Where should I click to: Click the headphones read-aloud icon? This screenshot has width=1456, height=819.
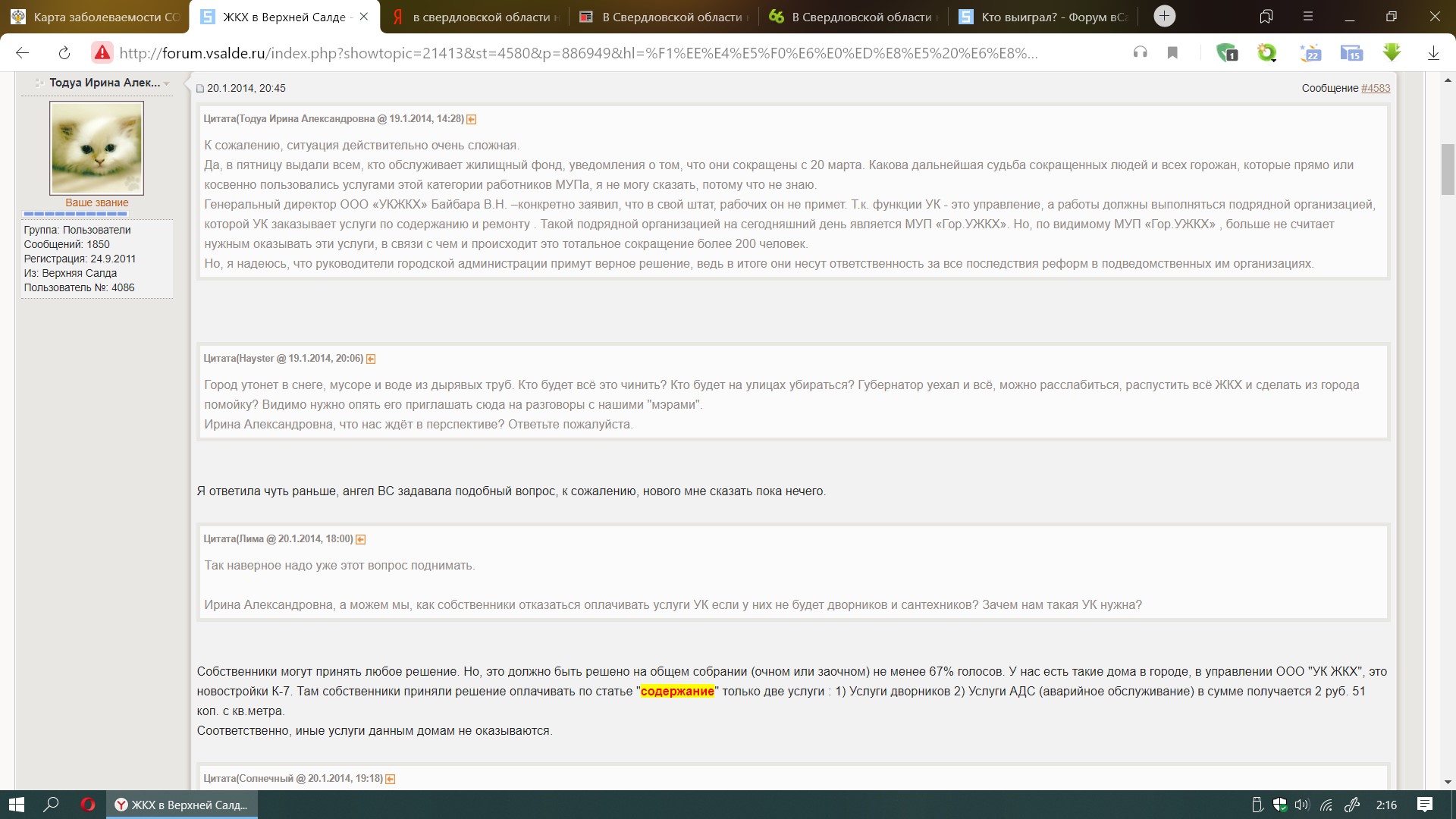click(x=1140, y=52)
